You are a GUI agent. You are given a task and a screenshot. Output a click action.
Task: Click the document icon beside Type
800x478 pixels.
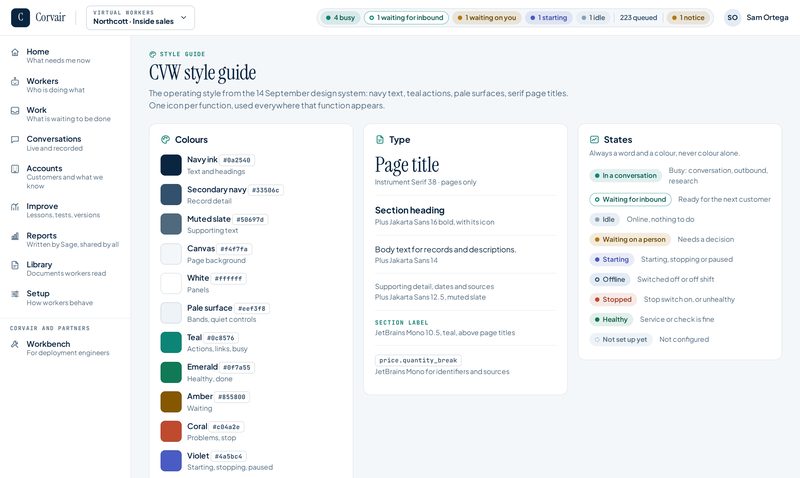pyautogui.click(x=380, y=139)
